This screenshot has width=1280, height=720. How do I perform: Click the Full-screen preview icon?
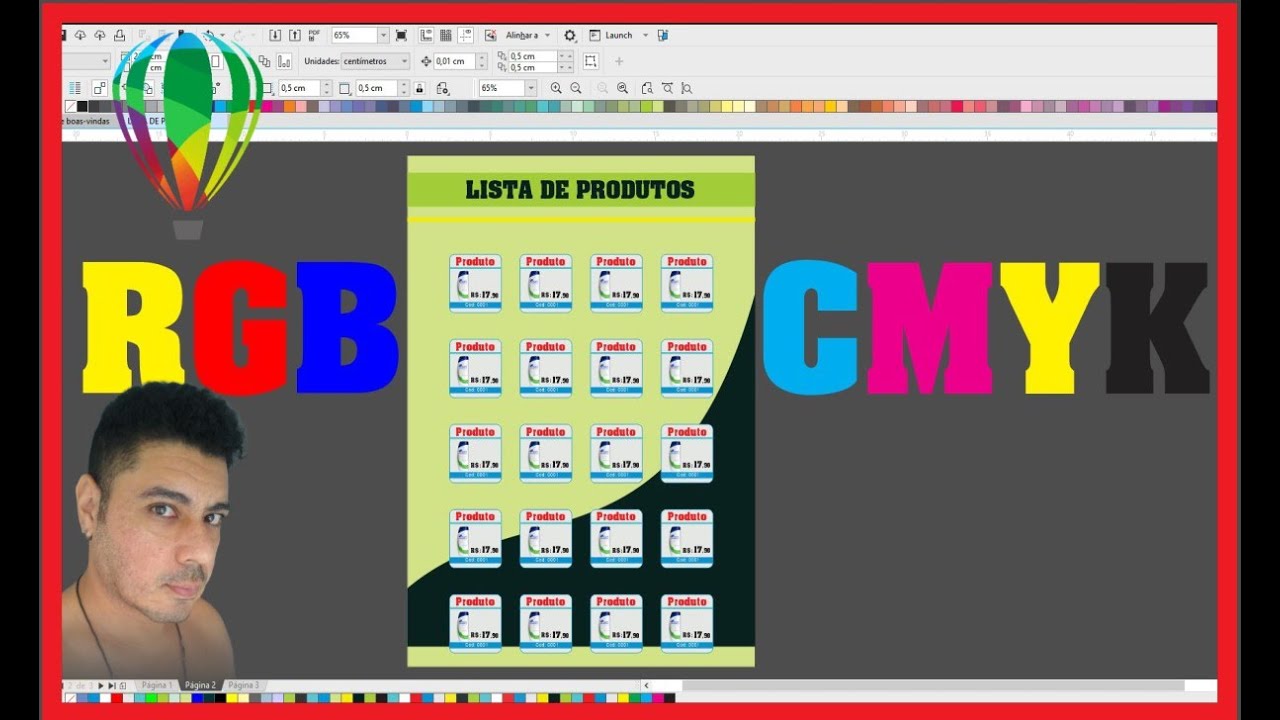(x=401, y=35)
